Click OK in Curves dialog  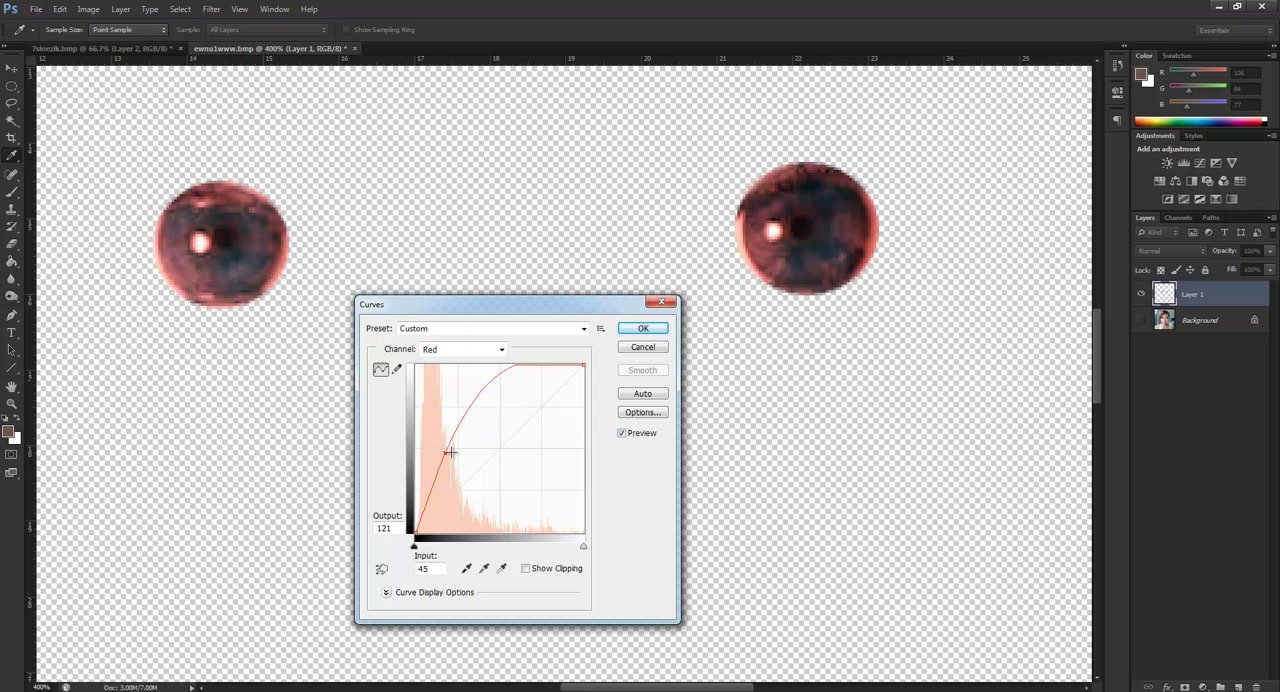(x=643, y=328)
